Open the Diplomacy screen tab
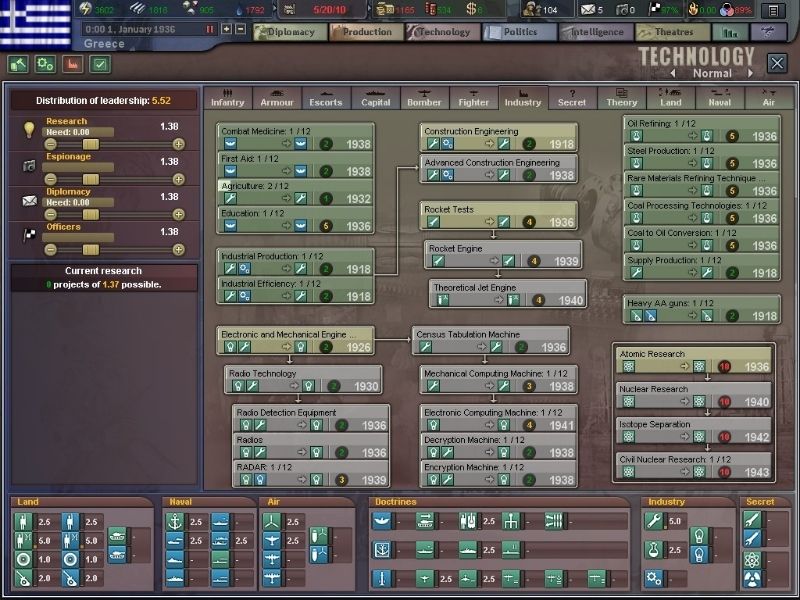 pos(290,32)
